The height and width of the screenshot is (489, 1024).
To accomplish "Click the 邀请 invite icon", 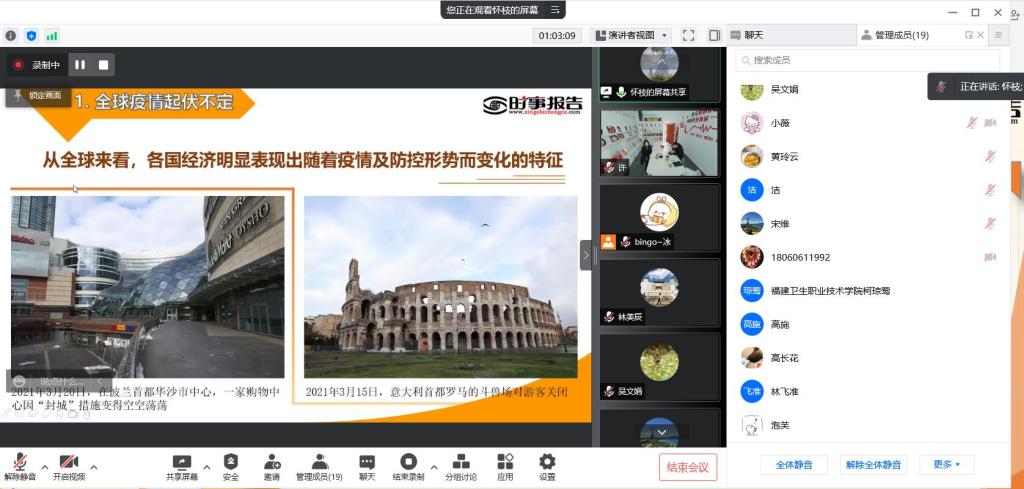I will [x=272, y=463].
